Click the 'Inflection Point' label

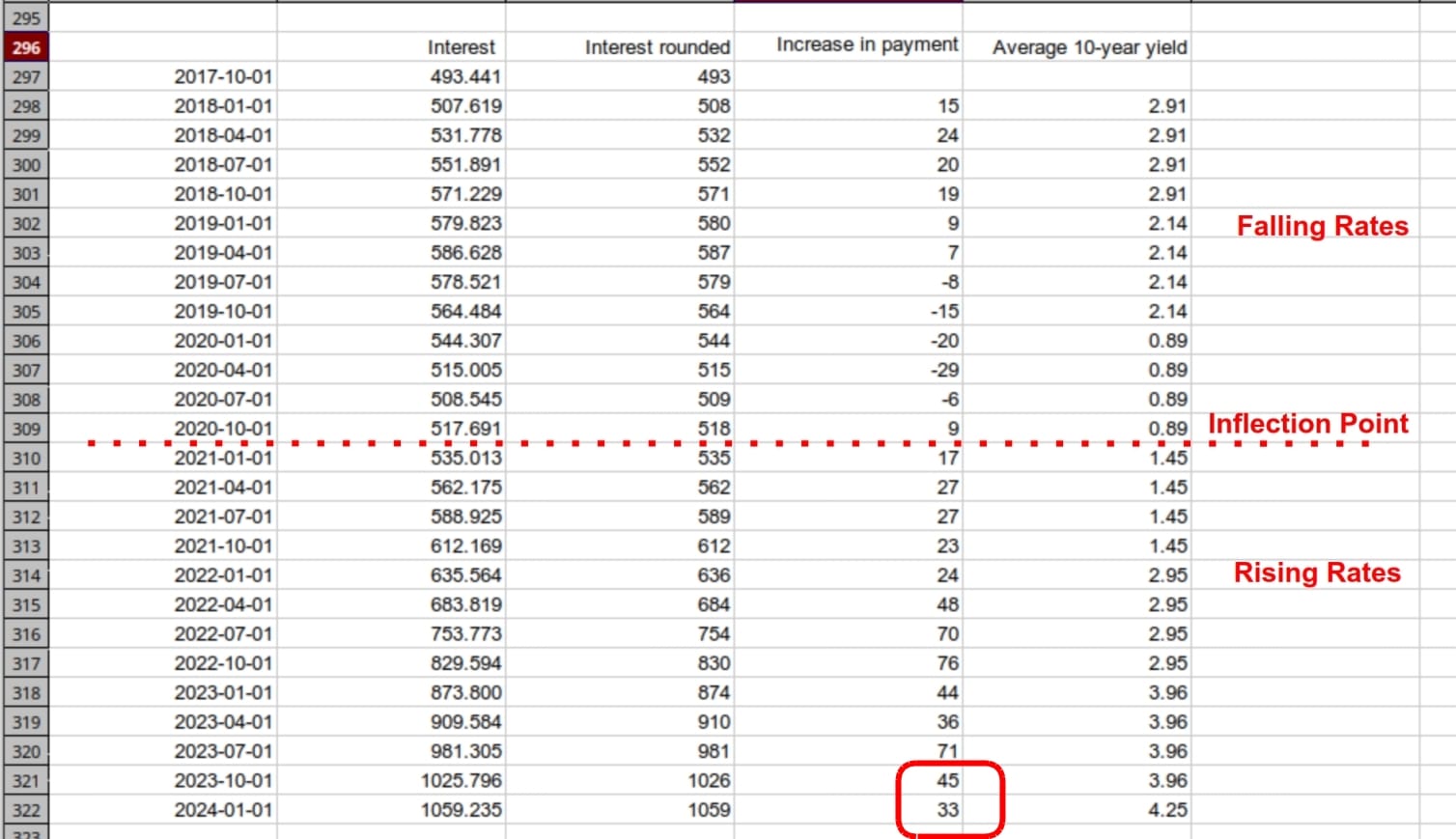point(1308,424)
